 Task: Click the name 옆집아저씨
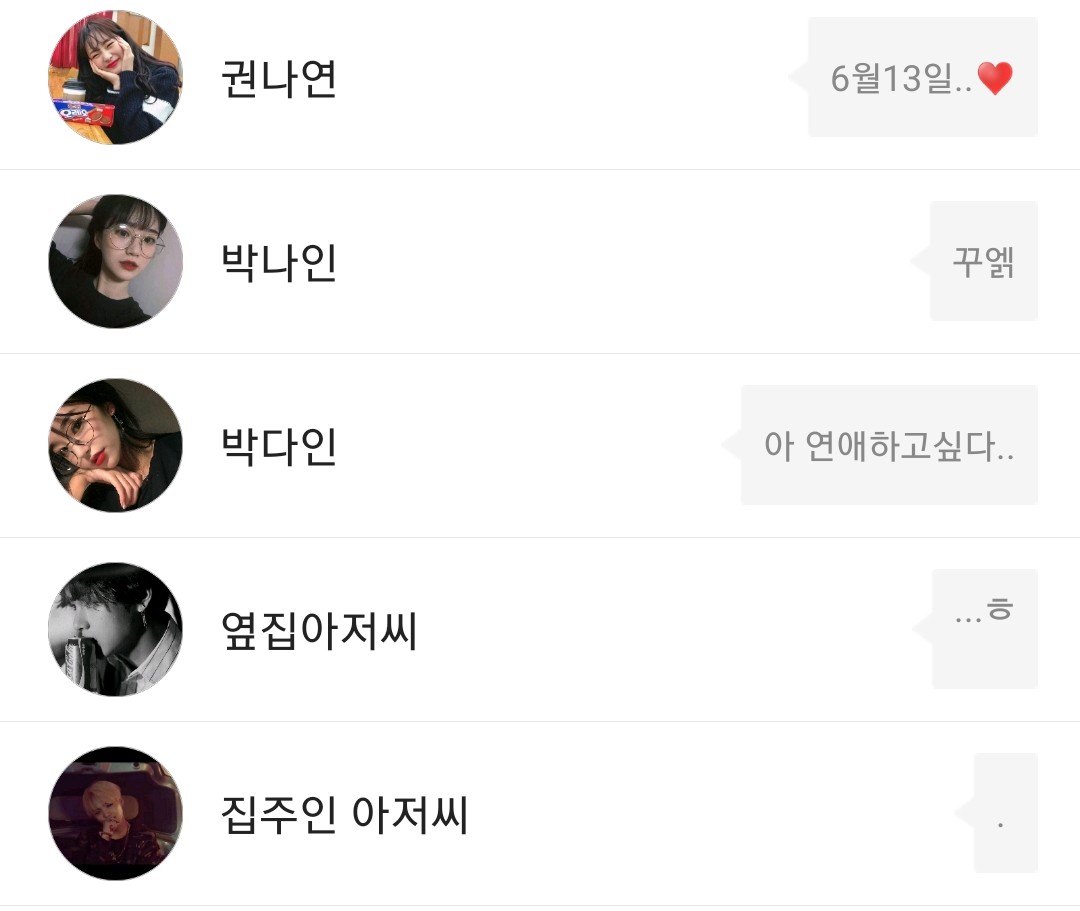click(318, 630)
